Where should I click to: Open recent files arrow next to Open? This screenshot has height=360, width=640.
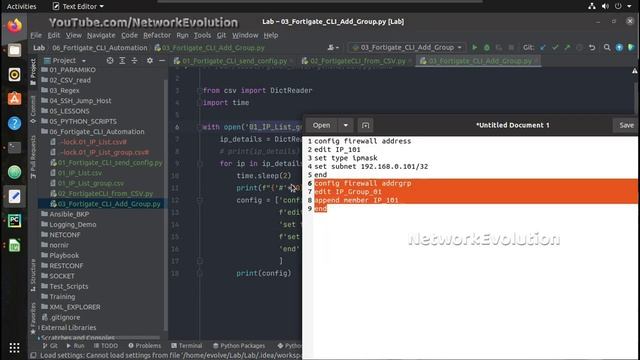tap(346, 125)
